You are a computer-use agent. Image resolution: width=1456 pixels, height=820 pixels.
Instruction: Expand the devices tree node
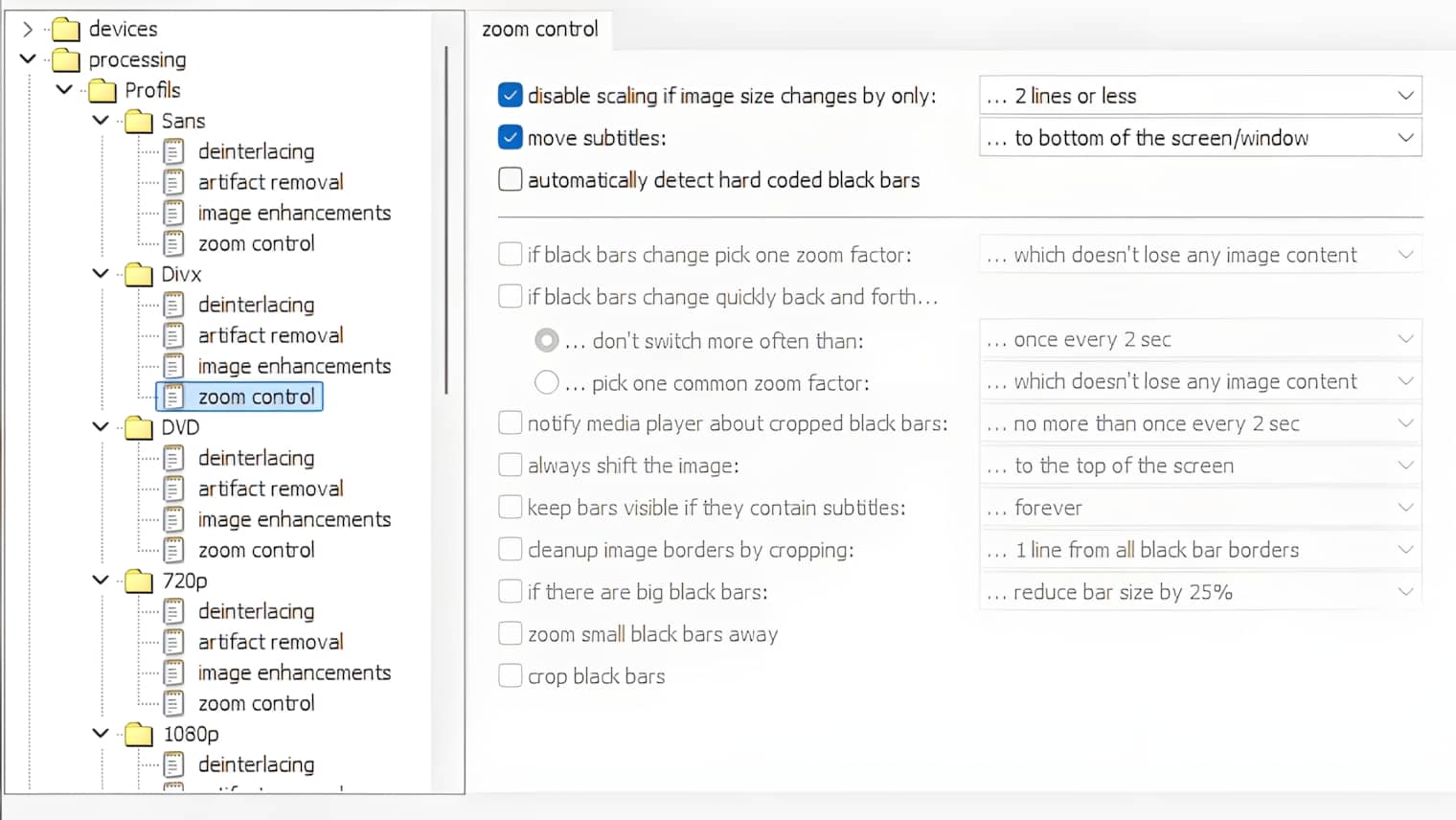(28, 30)
